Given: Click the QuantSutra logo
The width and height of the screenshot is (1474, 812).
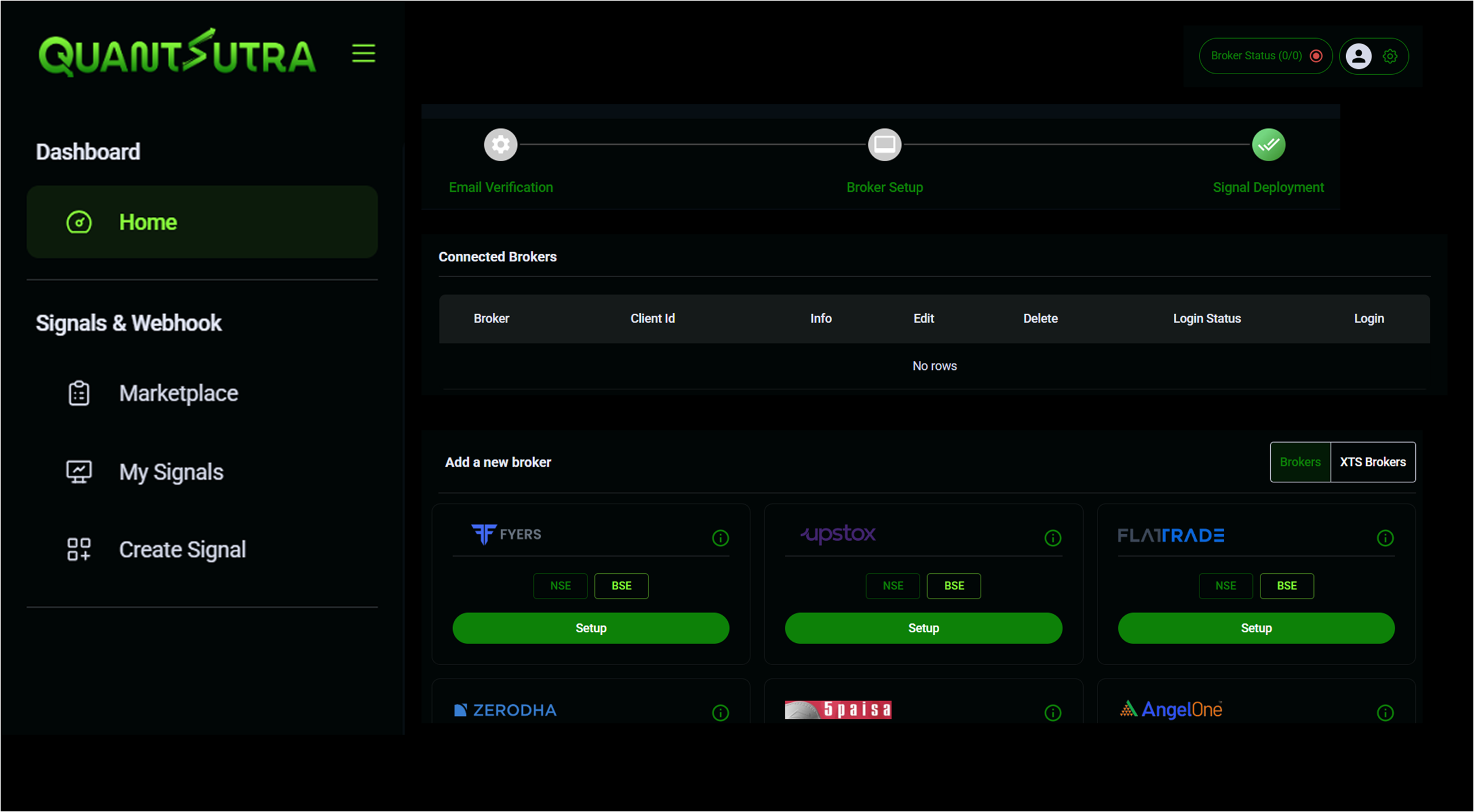Looking at the screenshot, I should [x=177, y=53].
